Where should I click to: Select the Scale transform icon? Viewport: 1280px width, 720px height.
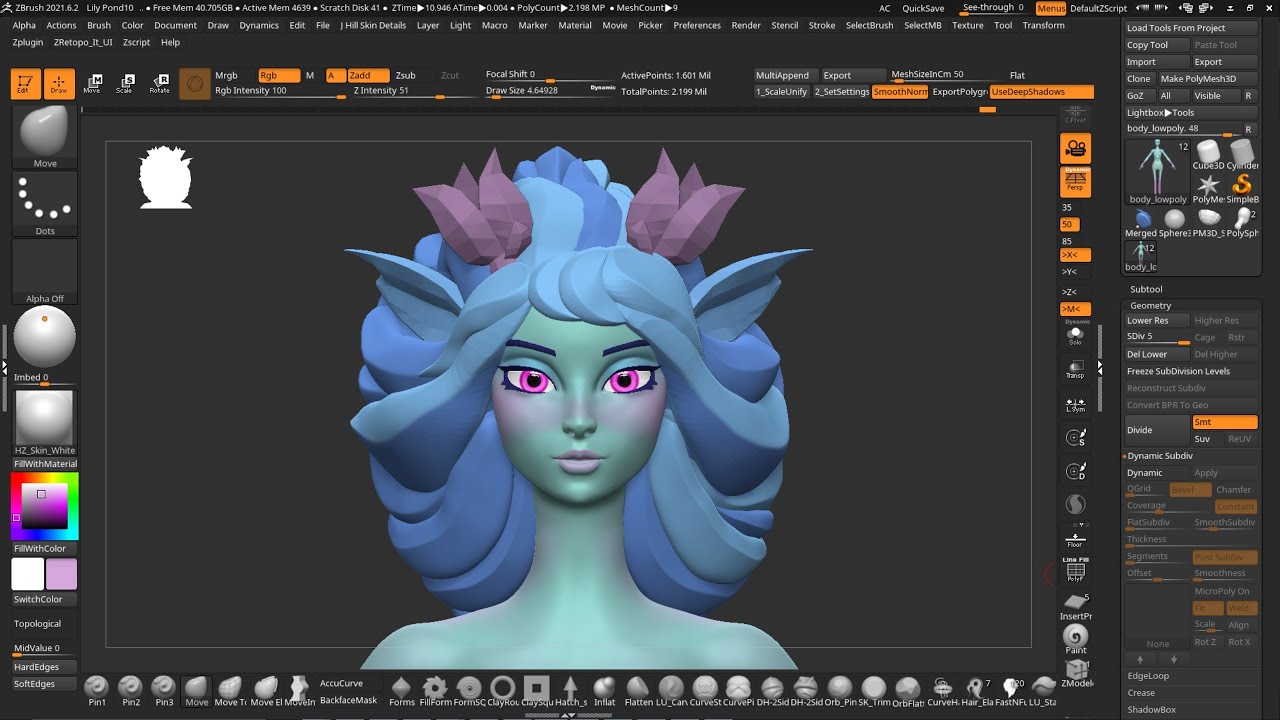[x=125, y=84]
